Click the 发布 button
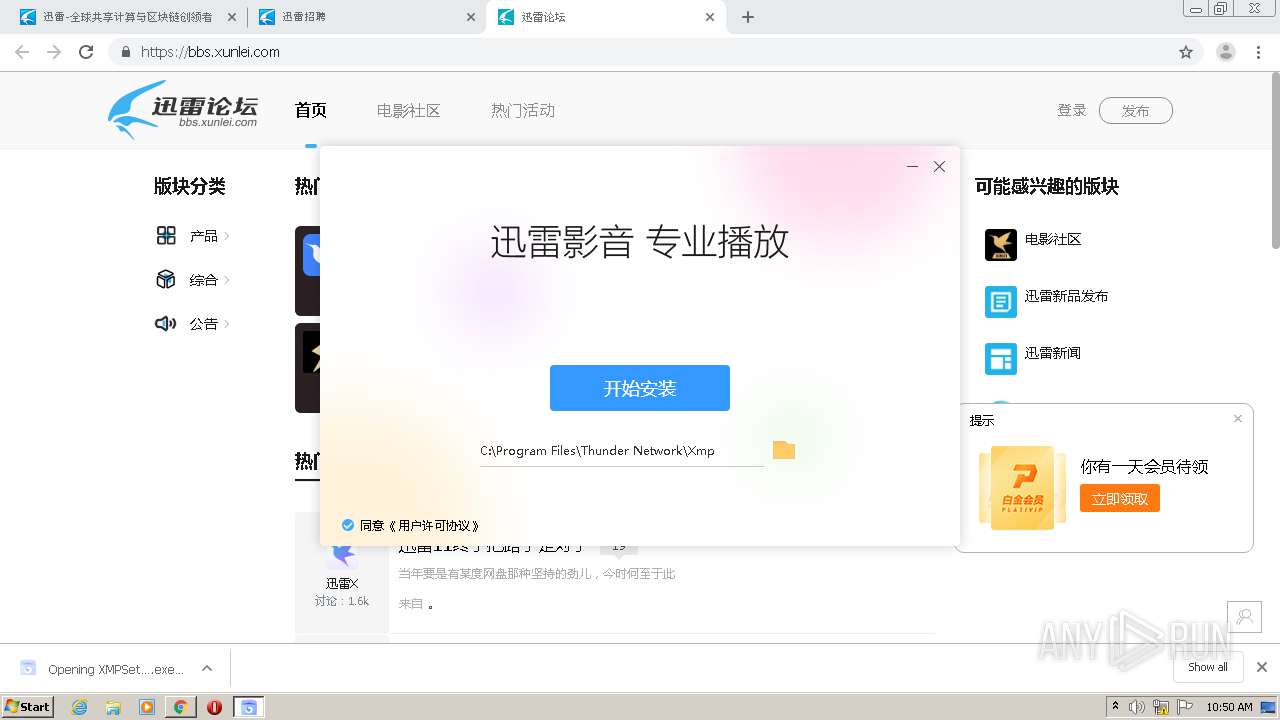1280x720 pixels. pos(1135,111)
